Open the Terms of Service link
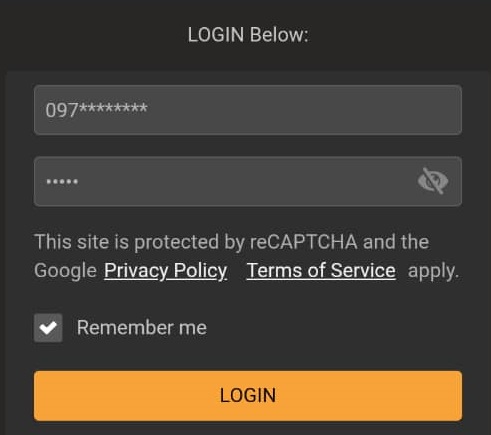Image resolution: width=491 pixels, height=435 pixels. tap(321, 270)
